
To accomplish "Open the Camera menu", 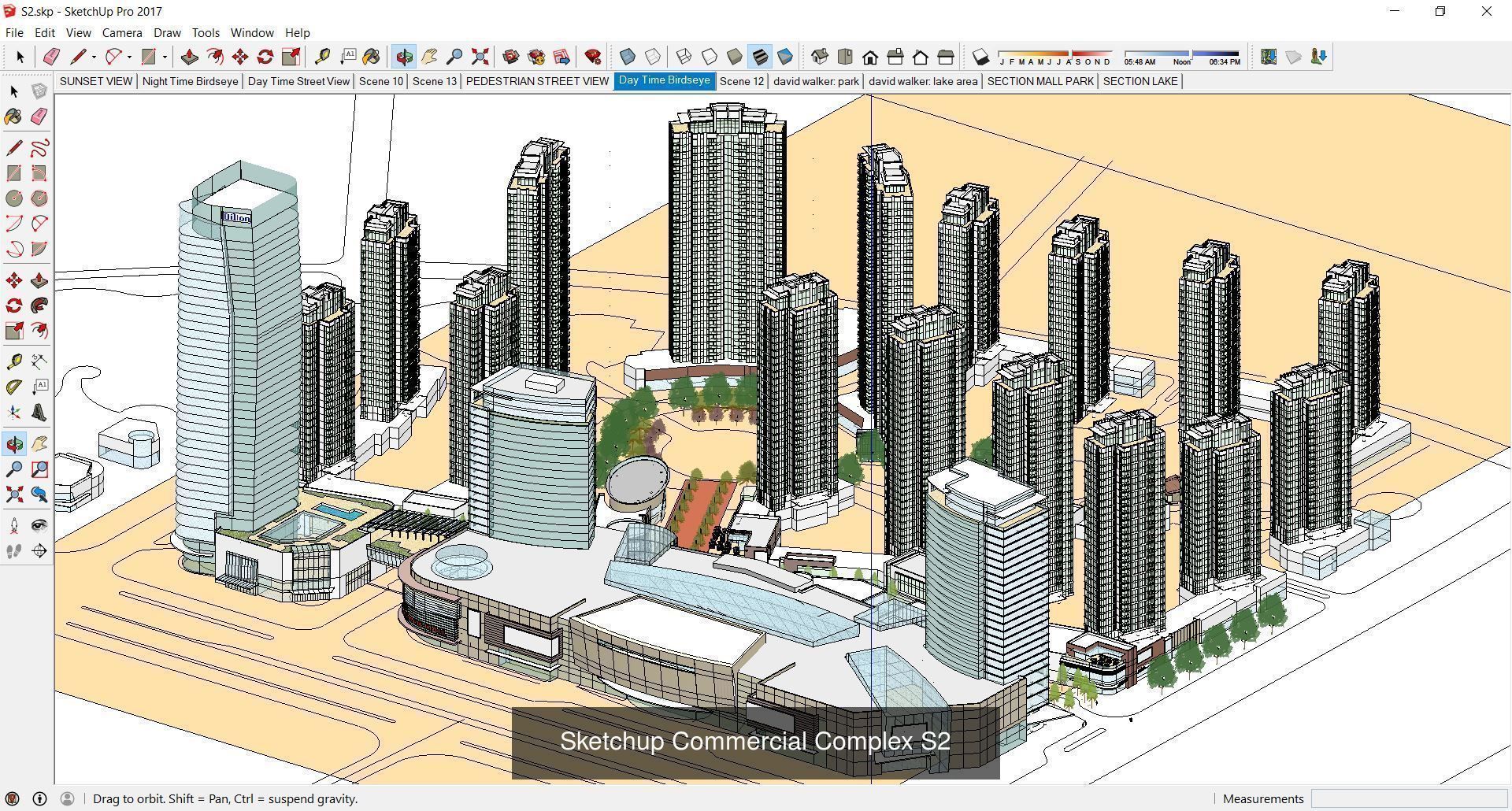I will 122,32.
